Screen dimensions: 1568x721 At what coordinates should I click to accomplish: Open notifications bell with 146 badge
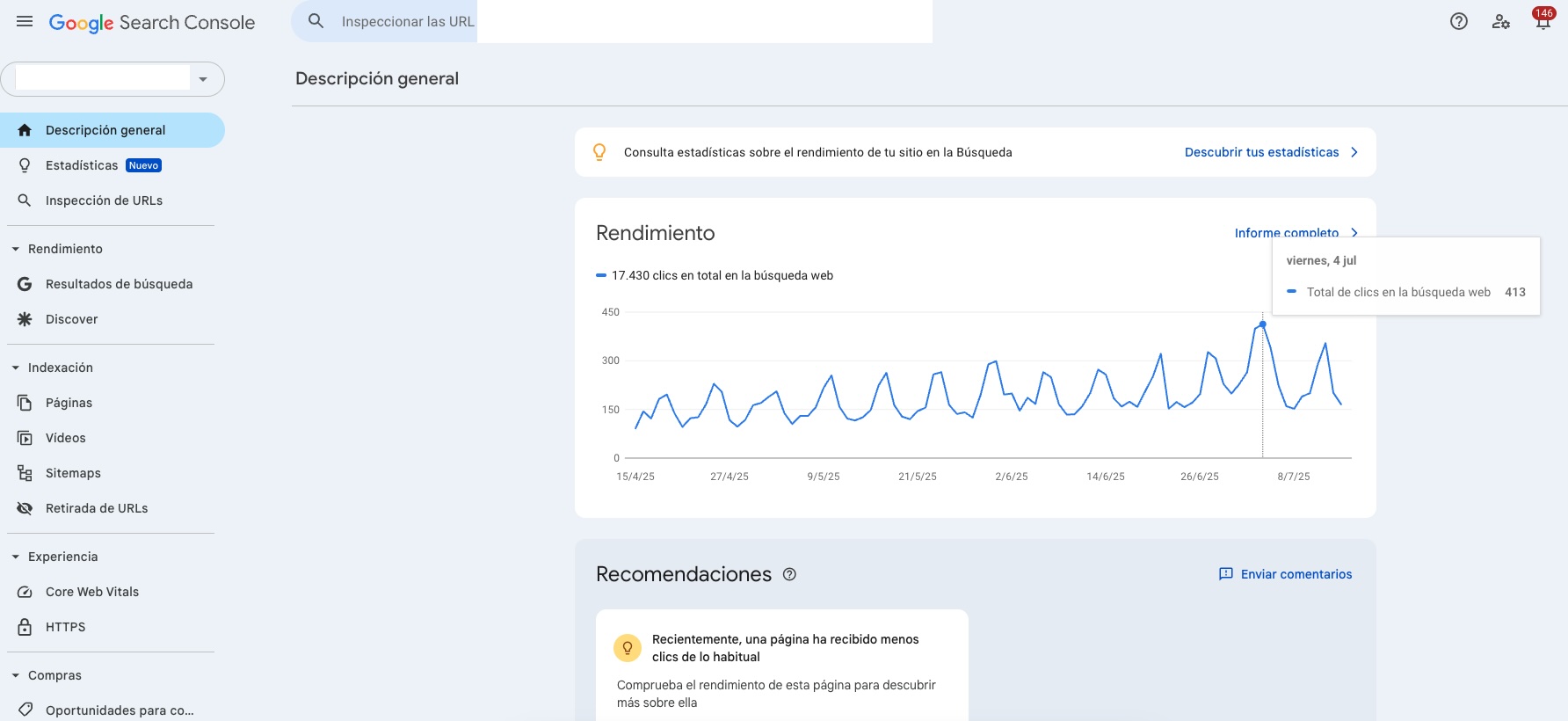pyautogui.click(x=1543, y=19)
